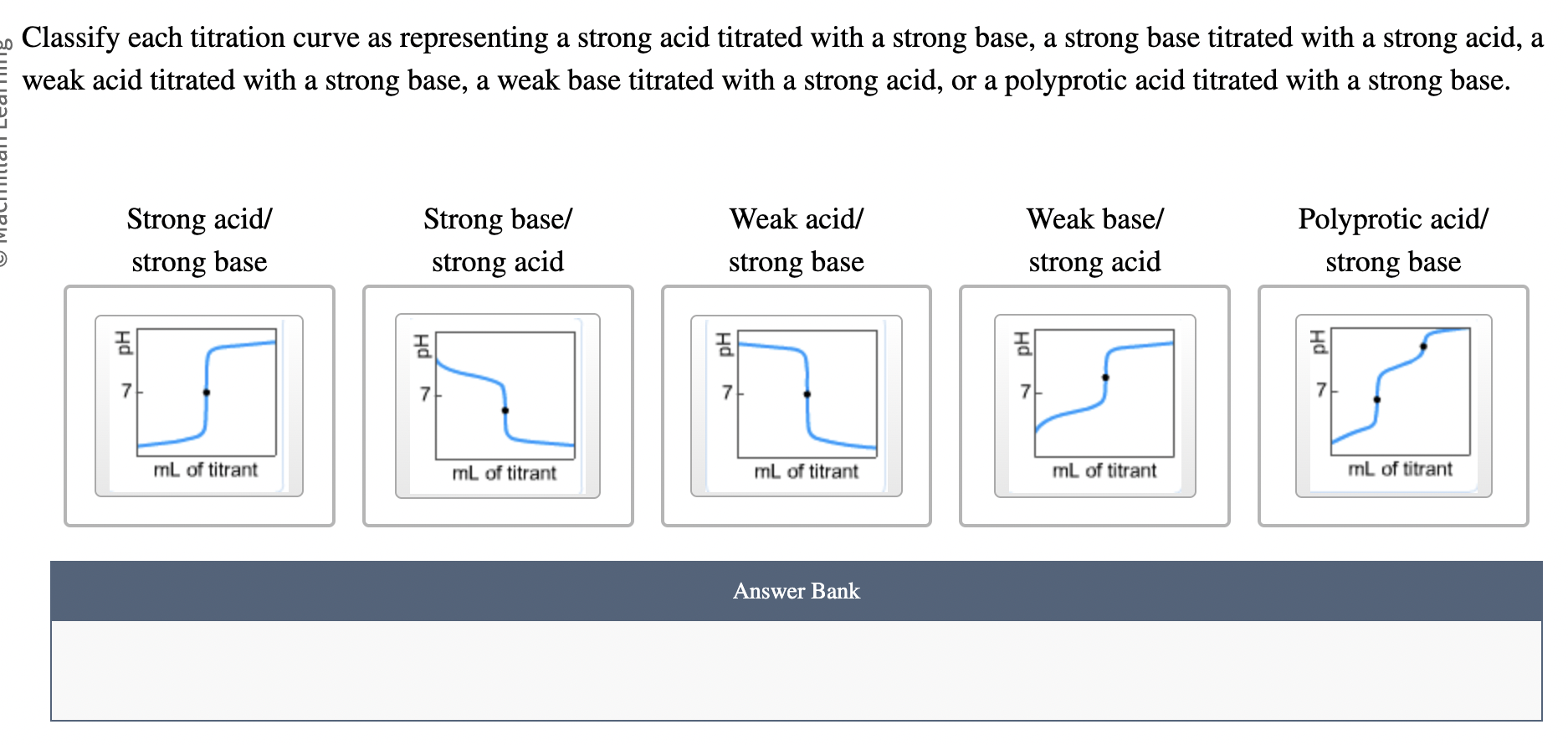Screen dimensions: 1568x745
Task: Click inside the Polyprotic acid/strong base drop zone
Action: (x=1392, y=404)
